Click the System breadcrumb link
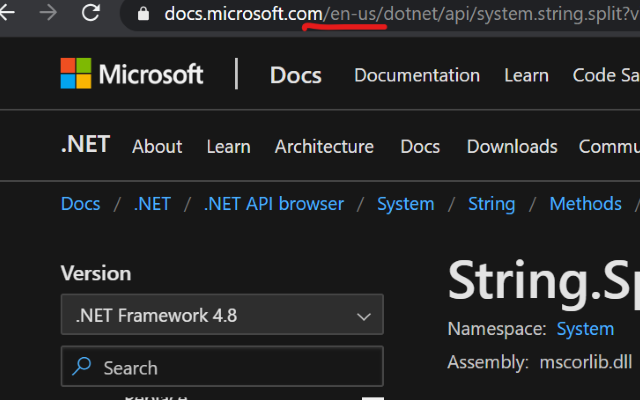Image resolution: width=640 pixels, height=400 pixels. (x=406, y=203)
